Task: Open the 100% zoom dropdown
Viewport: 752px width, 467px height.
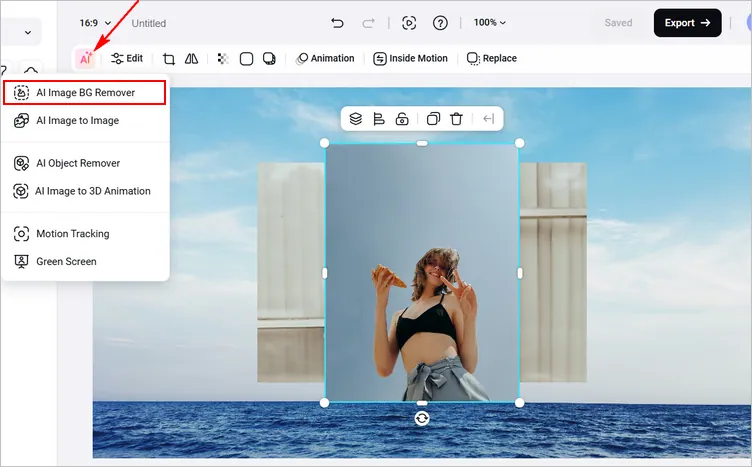Action: pyautogui.click(x=490, y=23)
